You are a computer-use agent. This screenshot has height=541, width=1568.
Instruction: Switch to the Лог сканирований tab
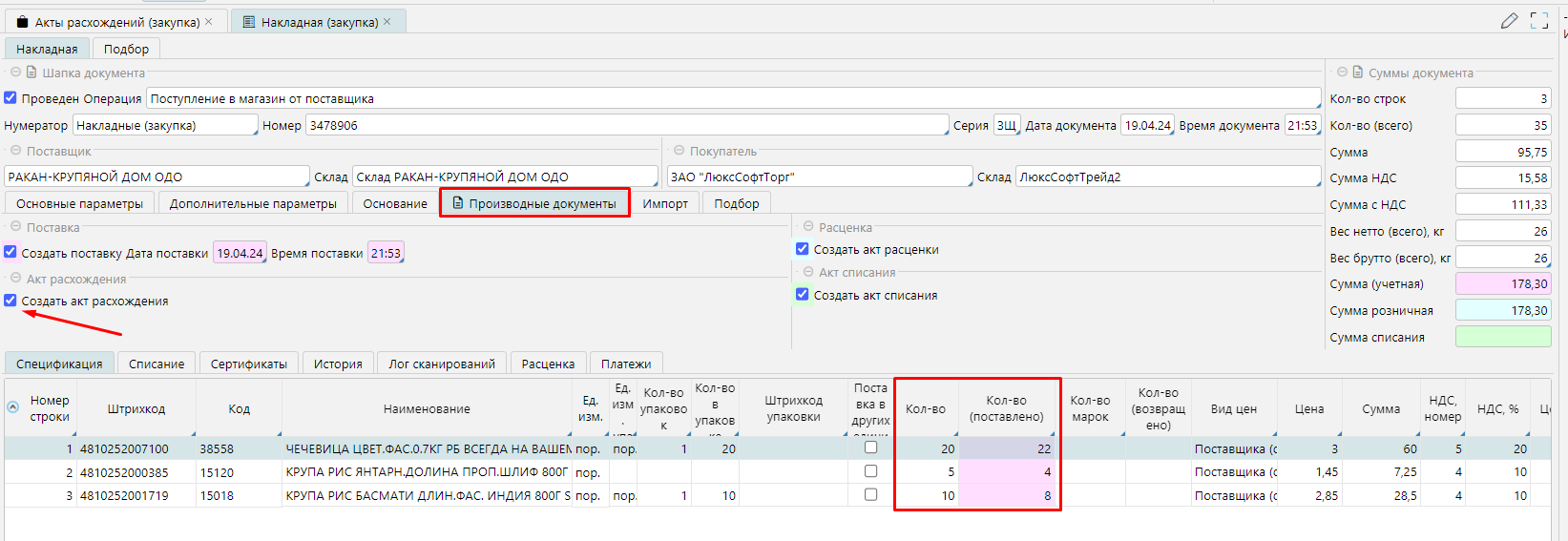442,364
